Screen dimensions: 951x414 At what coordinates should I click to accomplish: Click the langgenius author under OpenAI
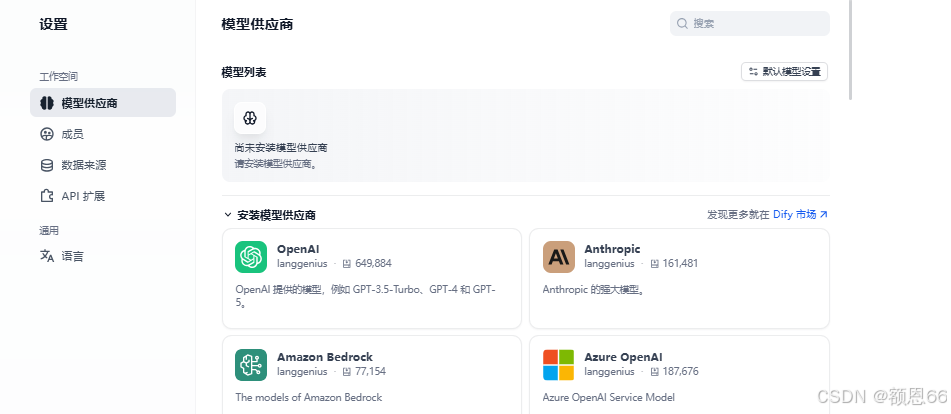tap(302, 264)
